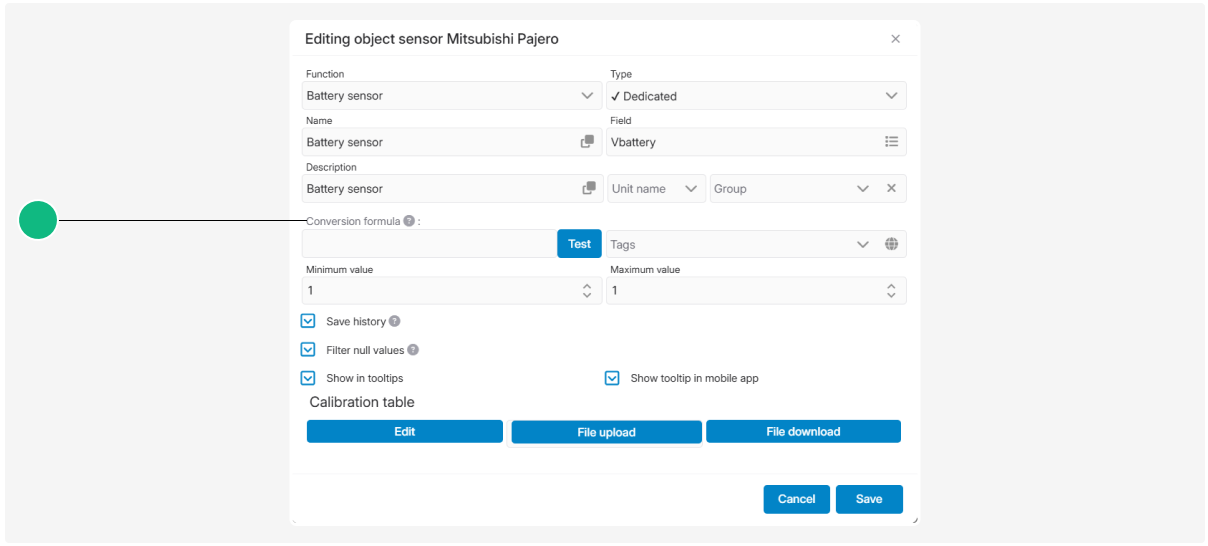Viewport: 1208px width, 546px height.
Task: Uncheck Show in tooltips
Action: click(x=308, y=378)
